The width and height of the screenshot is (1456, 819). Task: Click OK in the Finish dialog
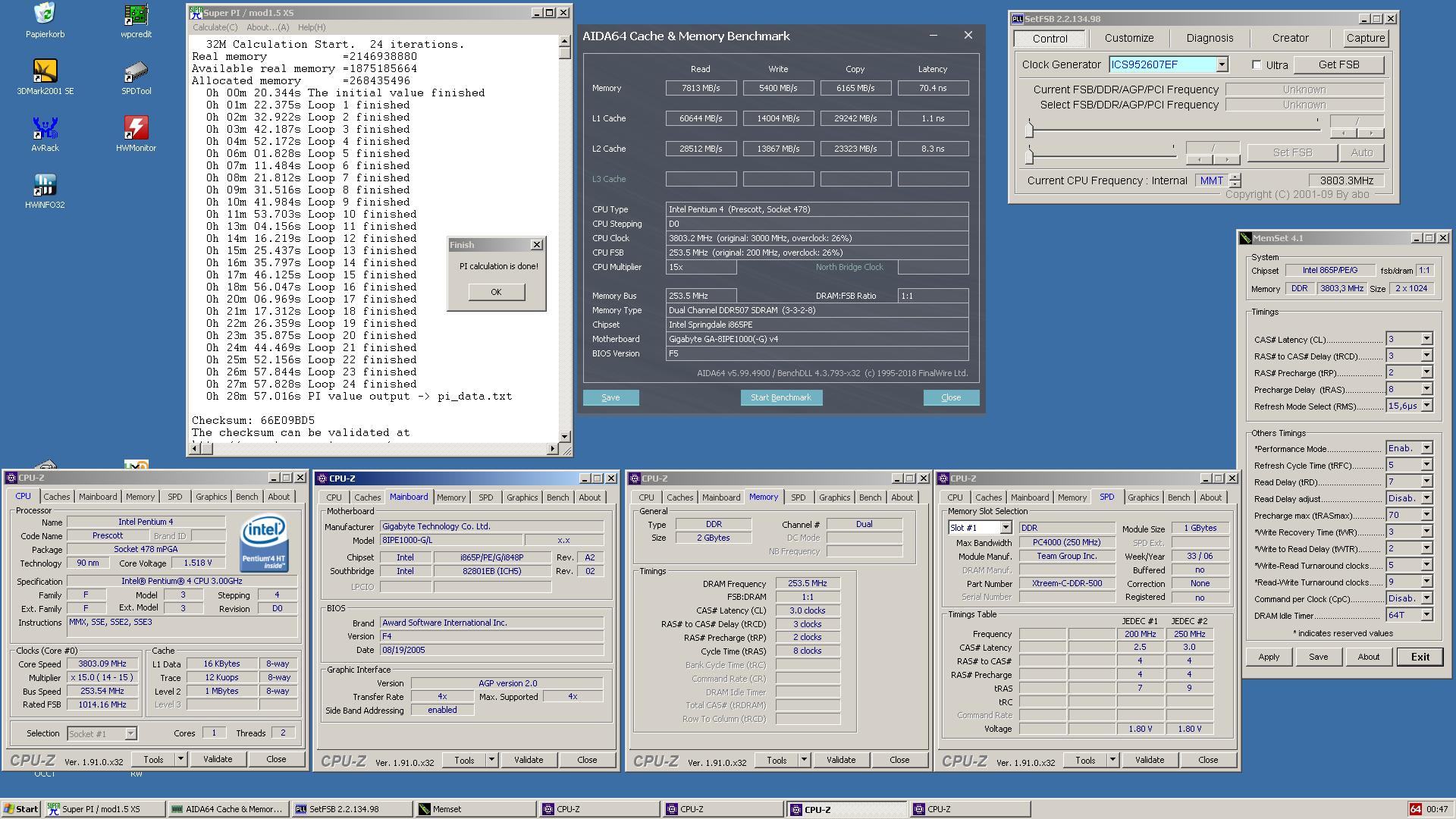[496, 292]
